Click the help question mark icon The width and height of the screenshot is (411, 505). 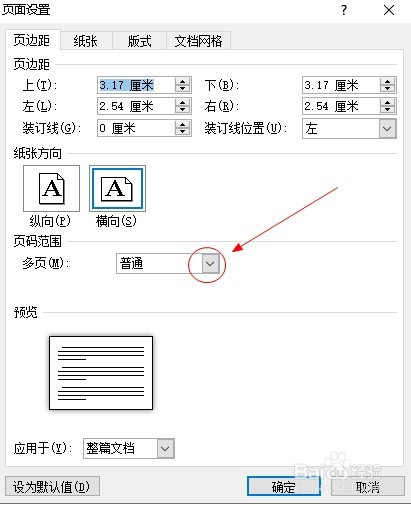pyautogui.click(x=344, y=10)
